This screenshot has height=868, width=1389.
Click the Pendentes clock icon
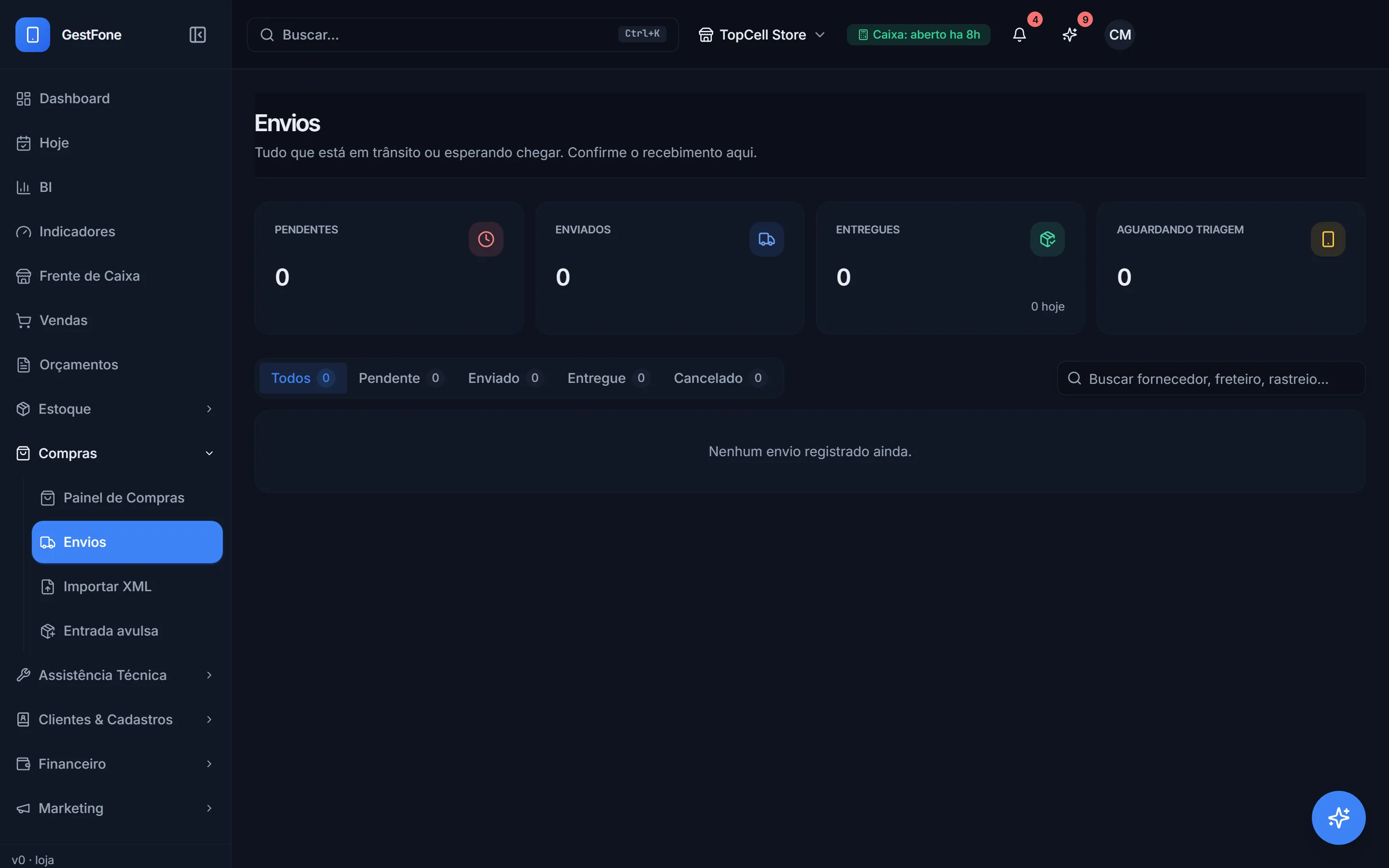[x=486, y=239]
